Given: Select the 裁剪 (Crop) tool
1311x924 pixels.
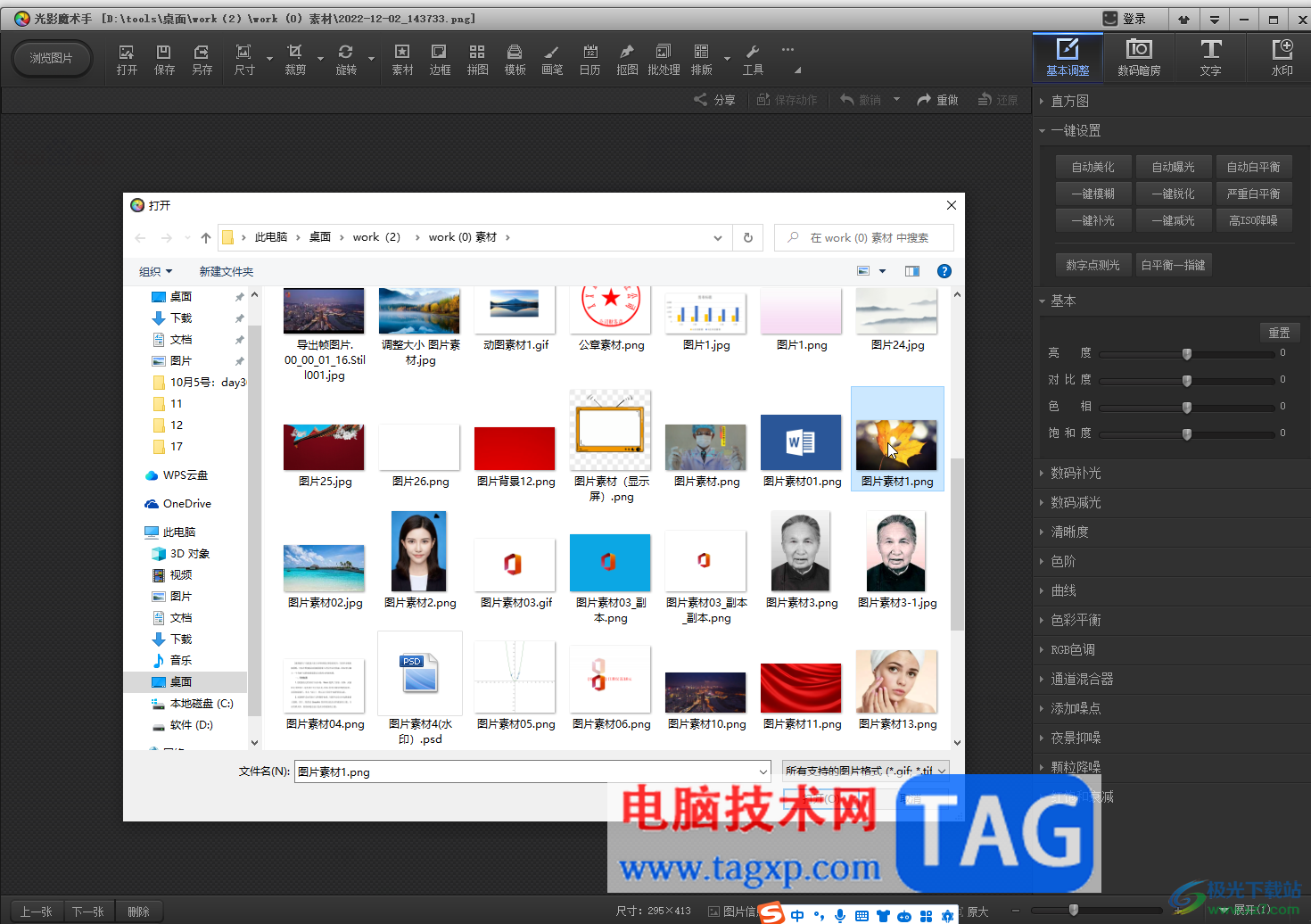Looking at the screenshot, I should (295, 59).
